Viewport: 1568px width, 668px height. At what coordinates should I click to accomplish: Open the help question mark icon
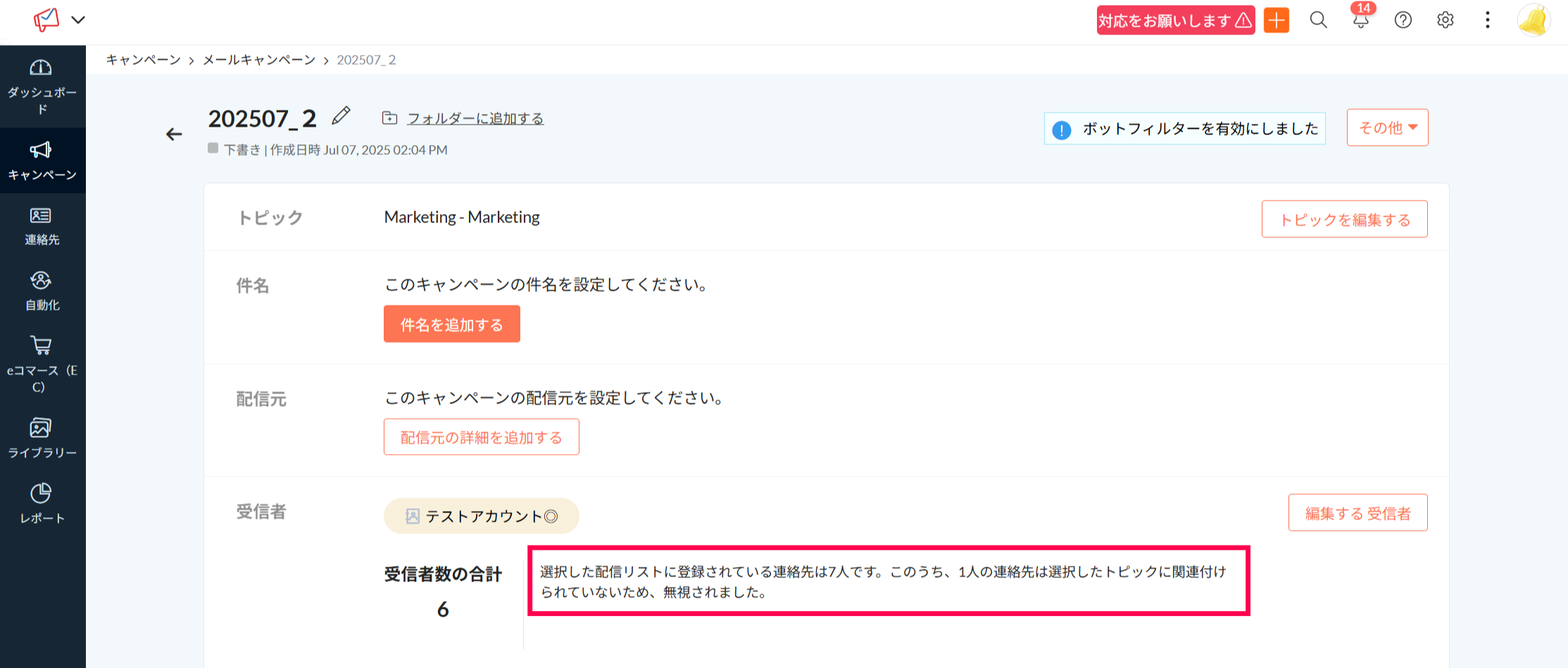pyautogui.click(x=1403, y=20)
